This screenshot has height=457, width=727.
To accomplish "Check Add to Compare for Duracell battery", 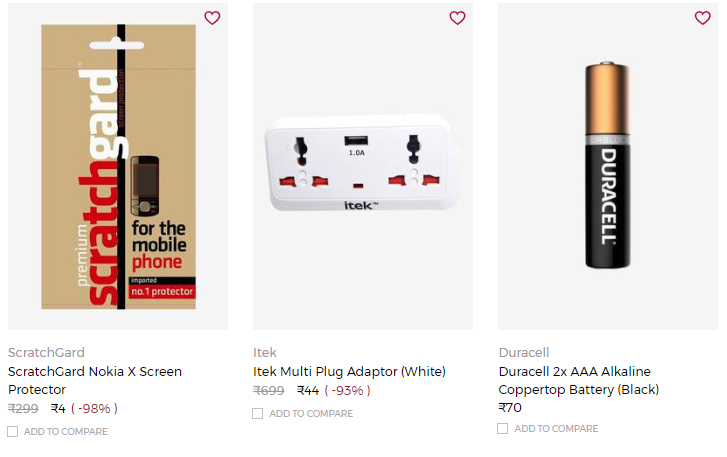I will coord(502,428).
